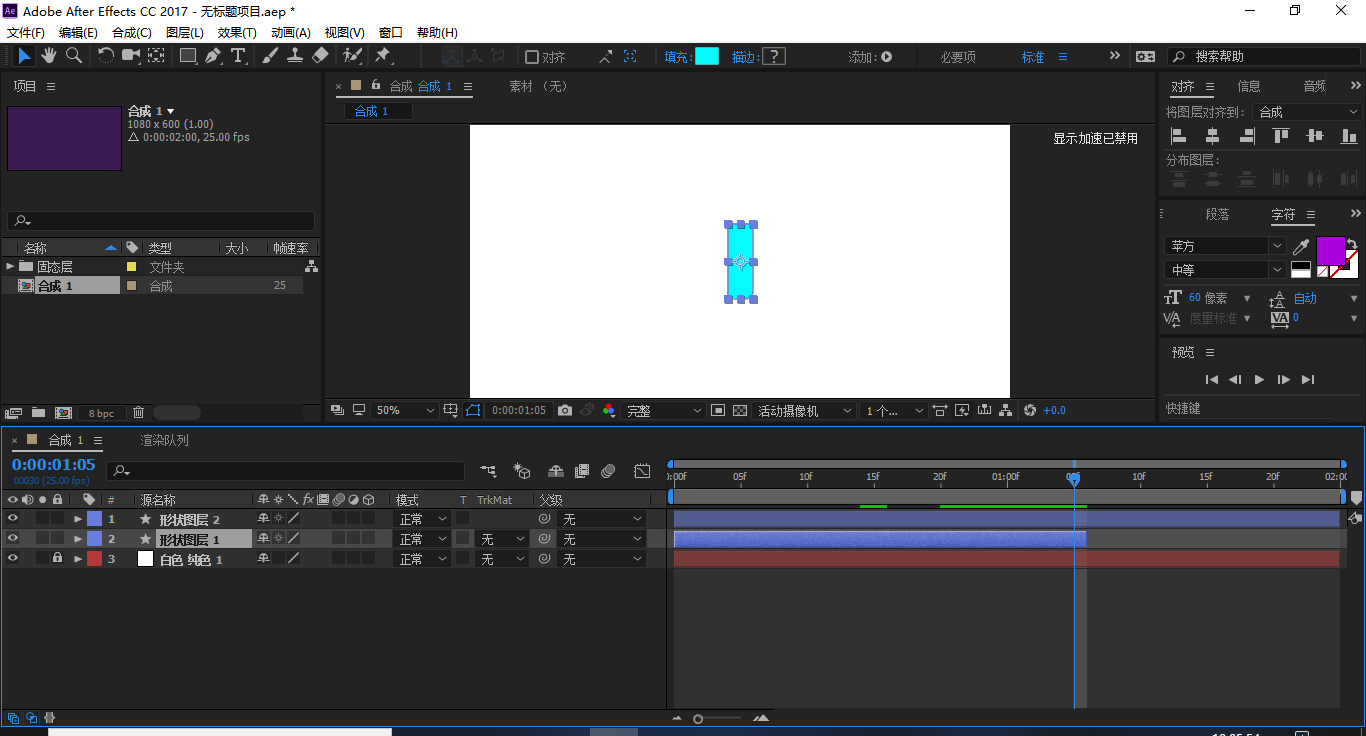The image size is (1366, 736).
Task: Select the Rotation tool
Action: pyautogui.click(x=106, y=56)
